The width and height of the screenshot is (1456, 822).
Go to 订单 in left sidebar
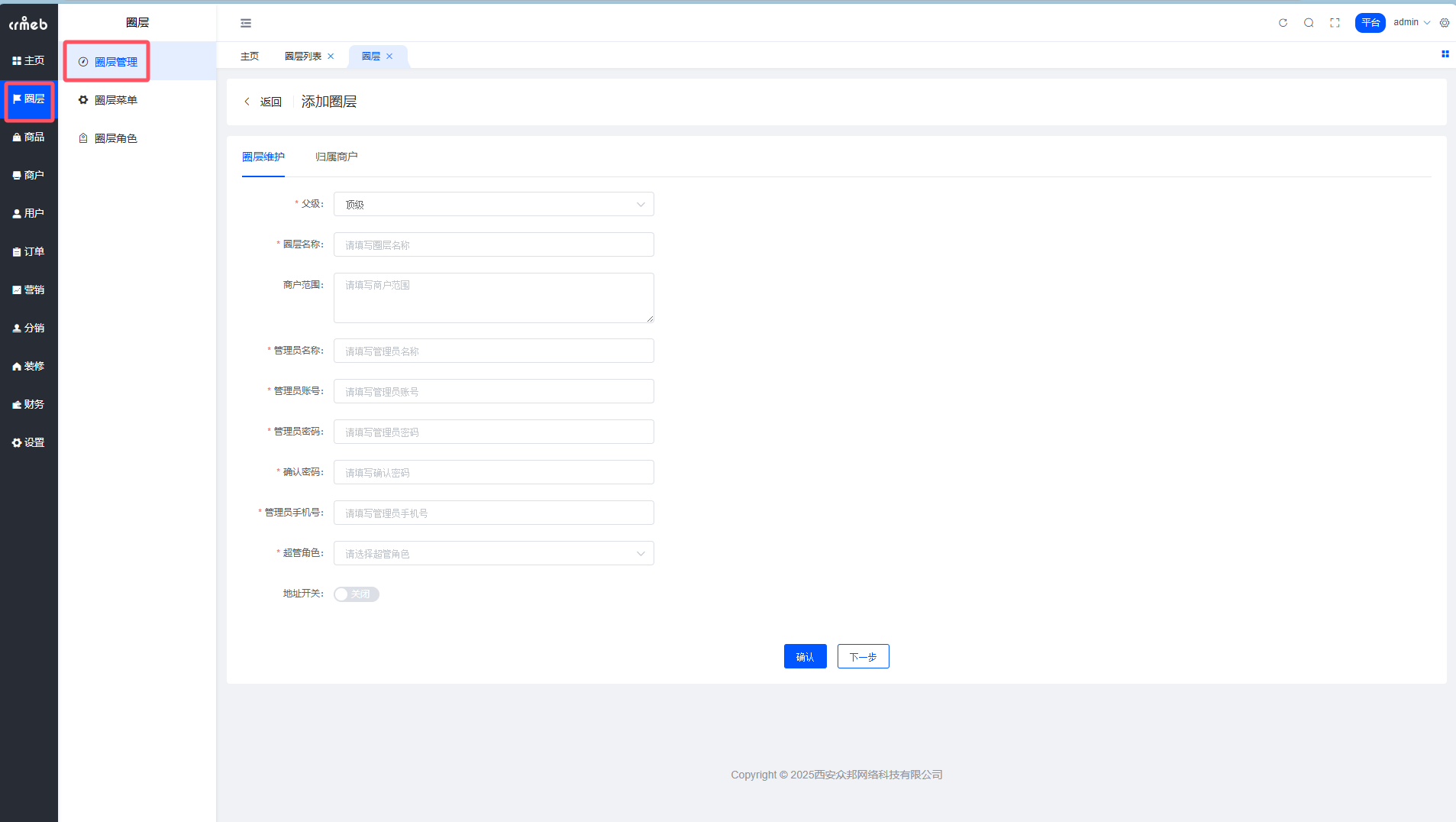[x=29, y=252]
